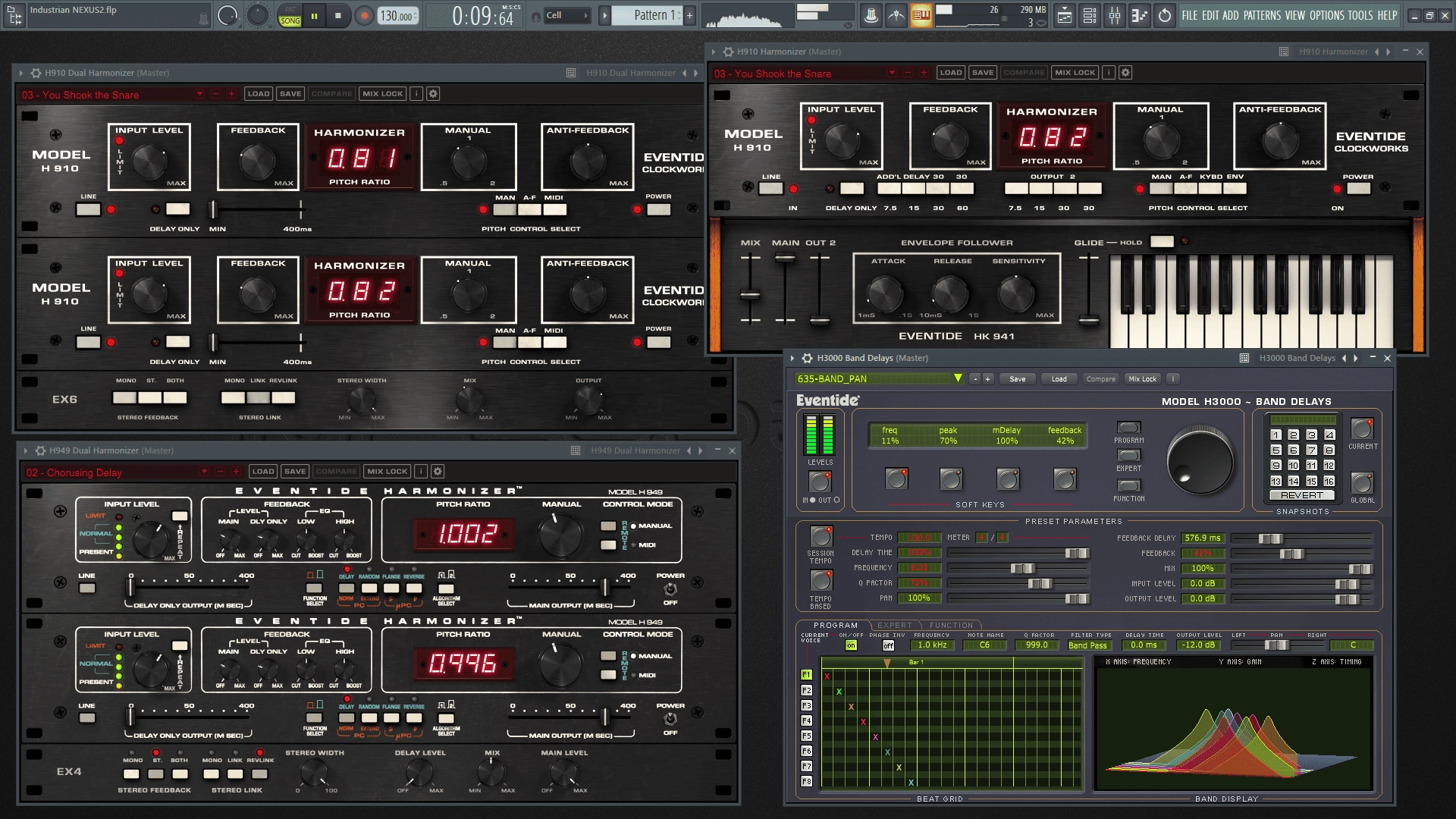The height and width of the screenshot is (819, 1456).
Task: Select snapshot 7 in H3000 Snapshots
Action: (x=1311, y=450)
